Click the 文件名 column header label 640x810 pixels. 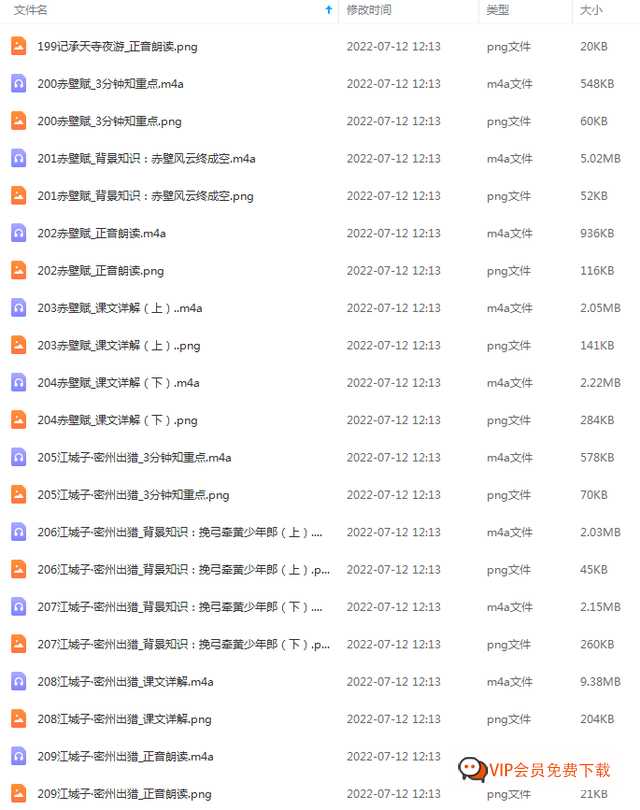pos(30,10)
